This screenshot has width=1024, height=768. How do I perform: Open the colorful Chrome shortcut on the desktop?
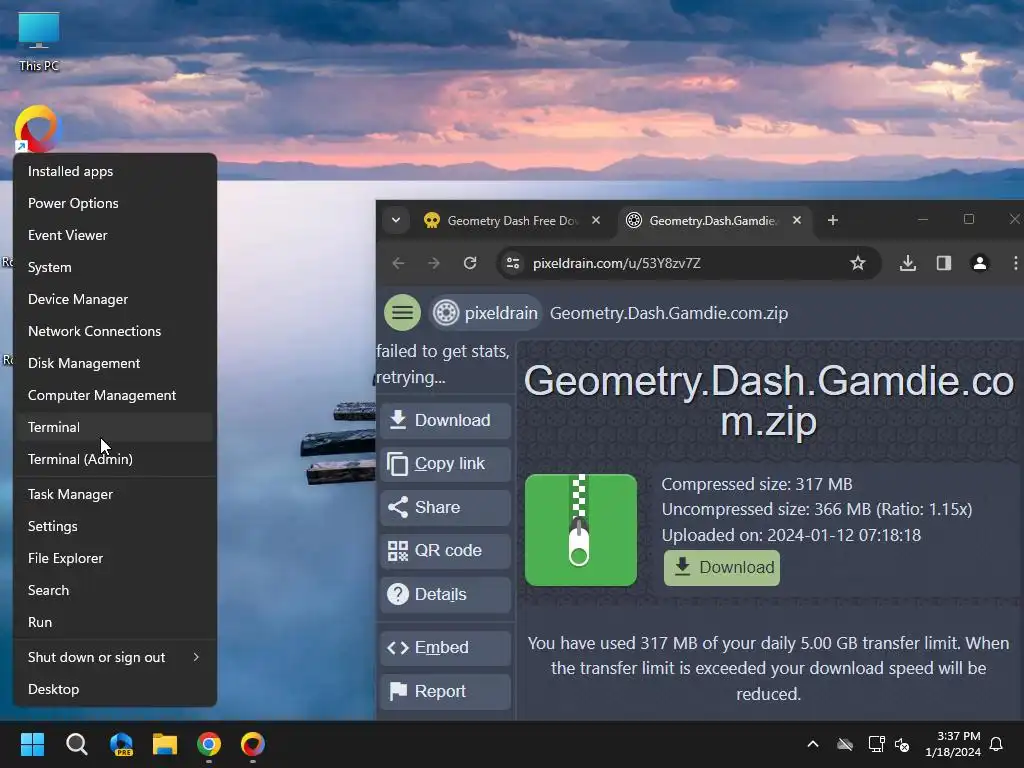pyautogui.click(x=37, y=129)
